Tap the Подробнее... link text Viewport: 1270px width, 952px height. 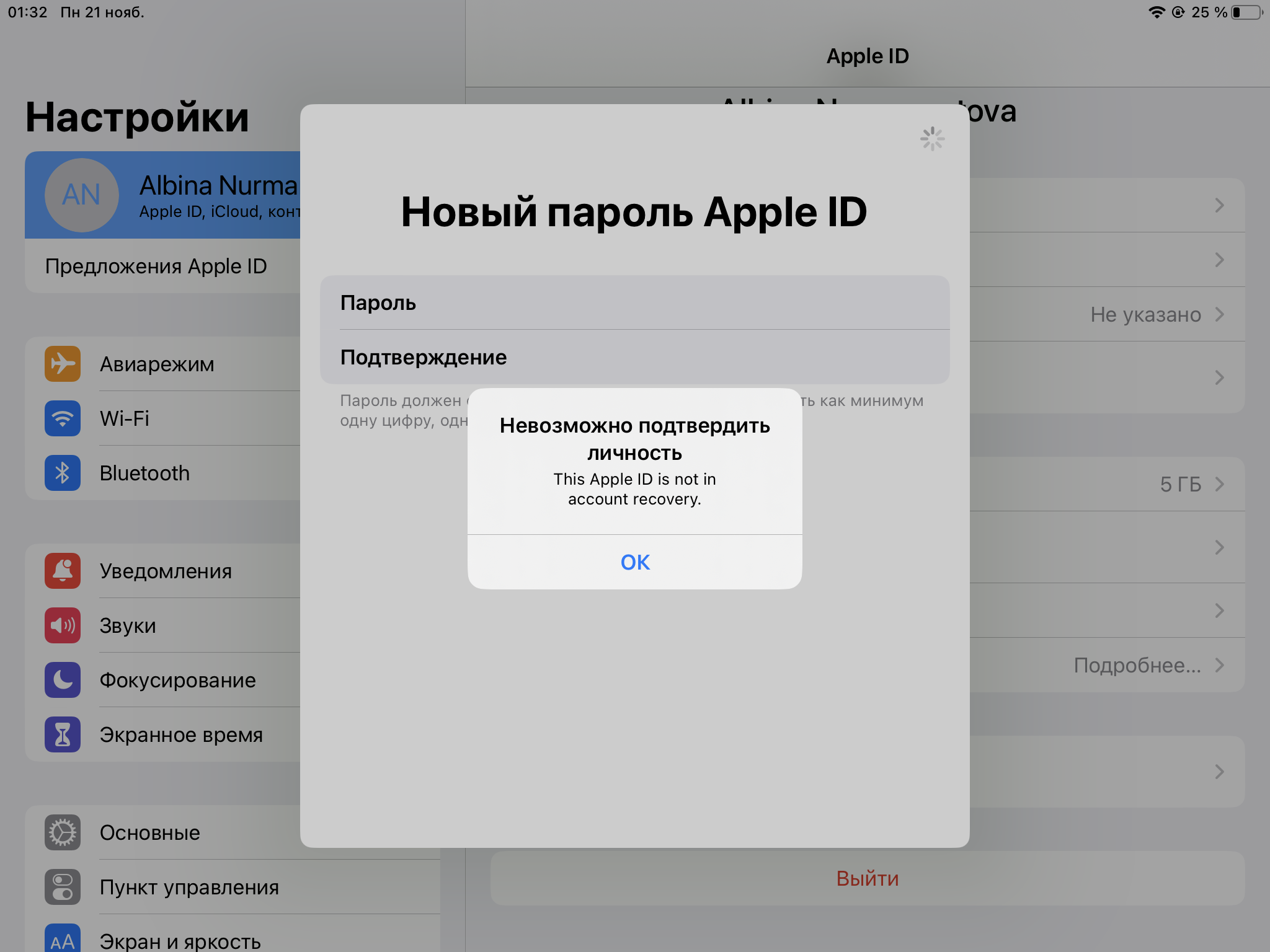tap(1137, 665)
